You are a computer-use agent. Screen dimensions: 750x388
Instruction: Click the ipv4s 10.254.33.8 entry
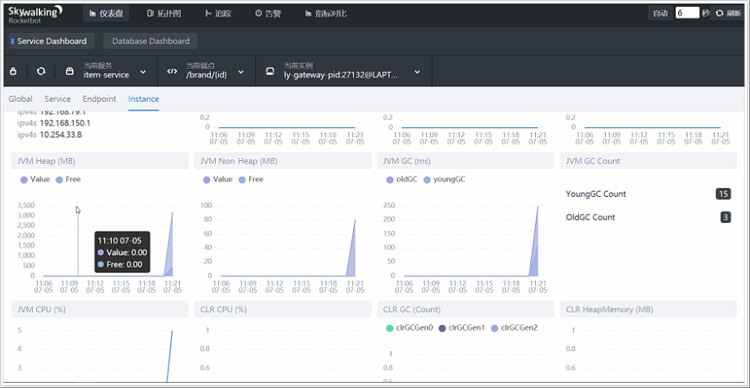pos(49,135)
